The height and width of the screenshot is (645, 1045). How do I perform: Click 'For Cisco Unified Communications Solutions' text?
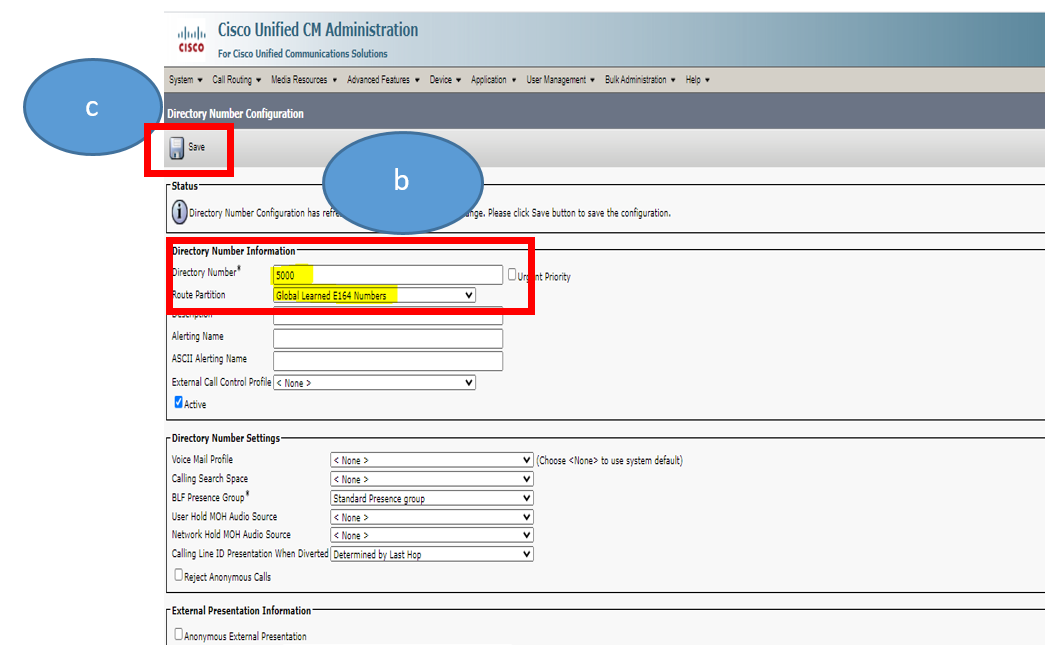tap(303, 54)
